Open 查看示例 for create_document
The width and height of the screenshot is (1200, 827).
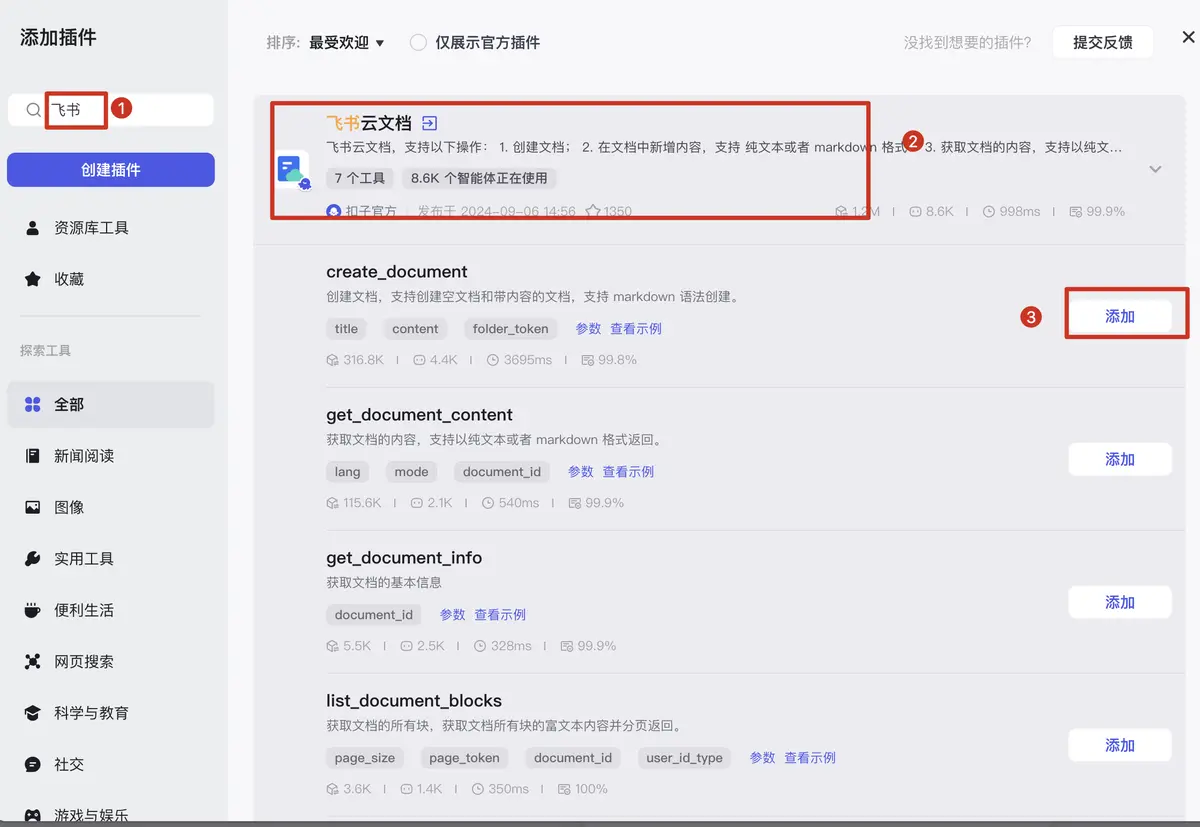click(636, 328)
